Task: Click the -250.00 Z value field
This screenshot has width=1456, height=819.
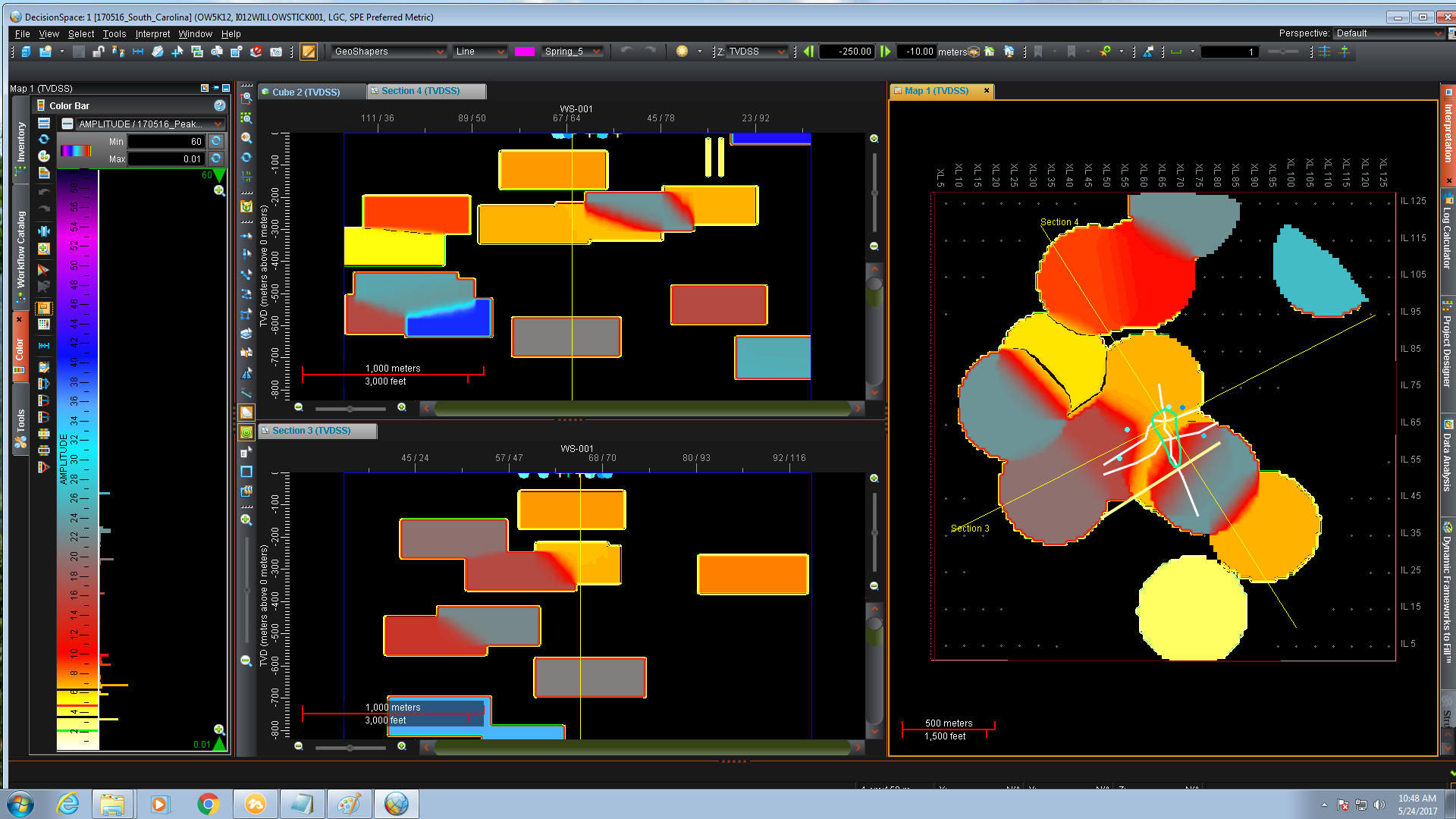Action: coord(847,52)
